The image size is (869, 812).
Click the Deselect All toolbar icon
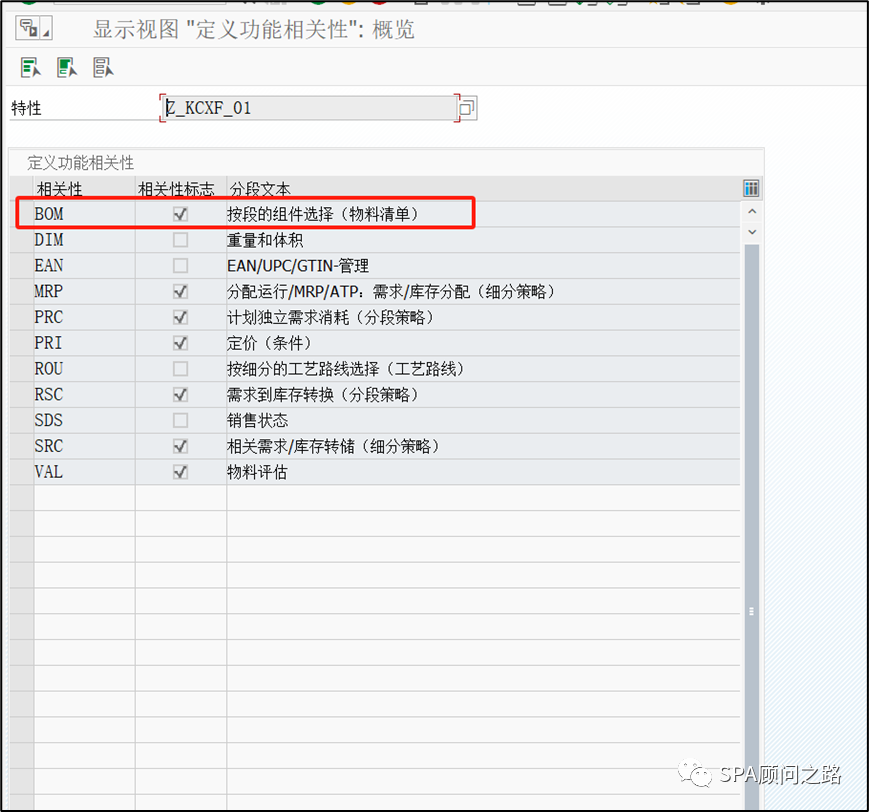[103, 68]
